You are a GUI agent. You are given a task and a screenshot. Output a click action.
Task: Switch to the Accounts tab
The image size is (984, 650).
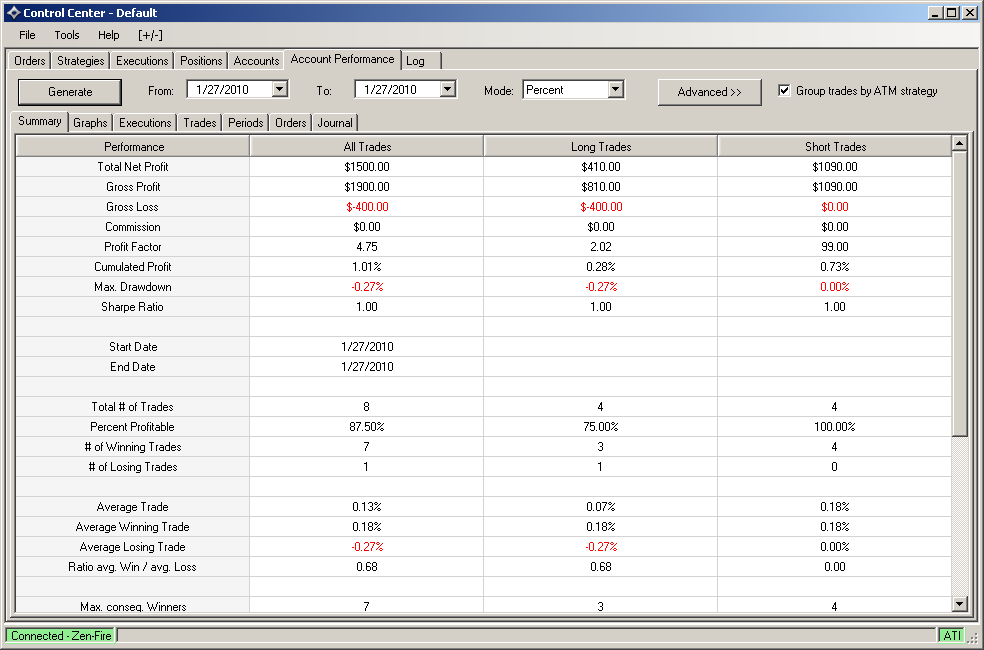click(x=256, y=61)
